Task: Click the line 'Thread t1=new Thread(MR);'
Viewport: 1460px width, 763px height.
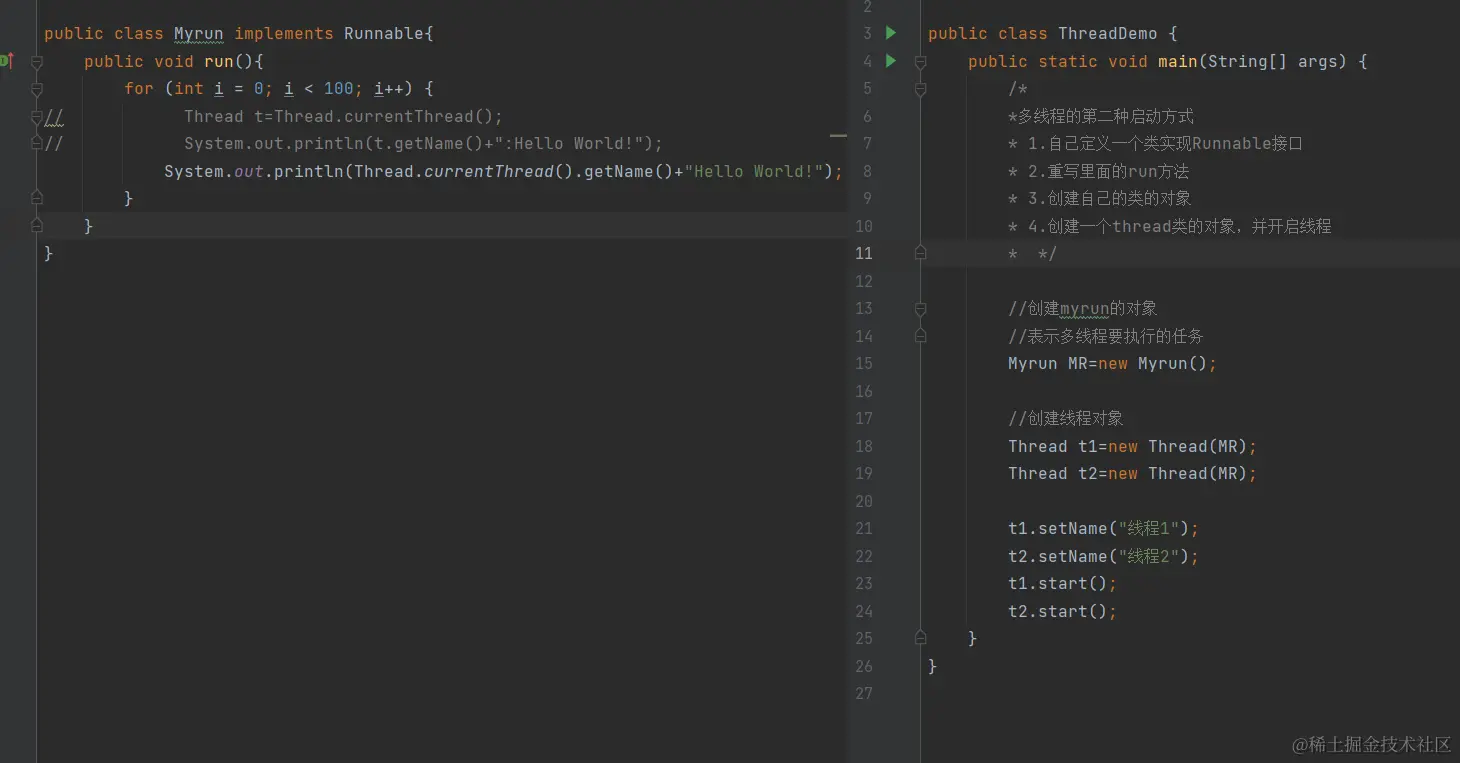Action: [x=1133, y=446]
